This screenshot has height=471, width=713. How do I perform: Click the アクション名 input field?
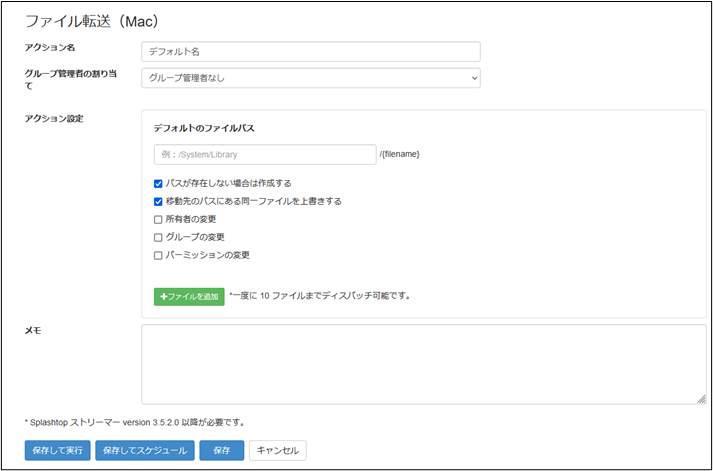click(311, 52)
